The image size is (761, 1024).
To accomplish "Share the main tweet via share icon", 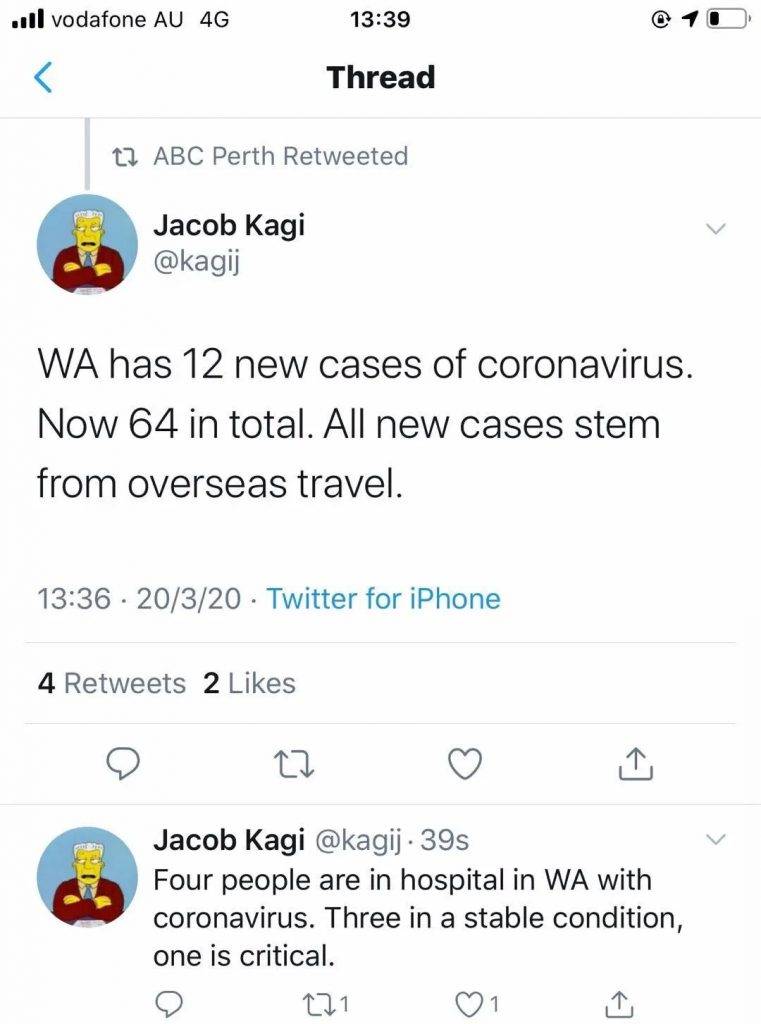I will click(x=634, y=764).
